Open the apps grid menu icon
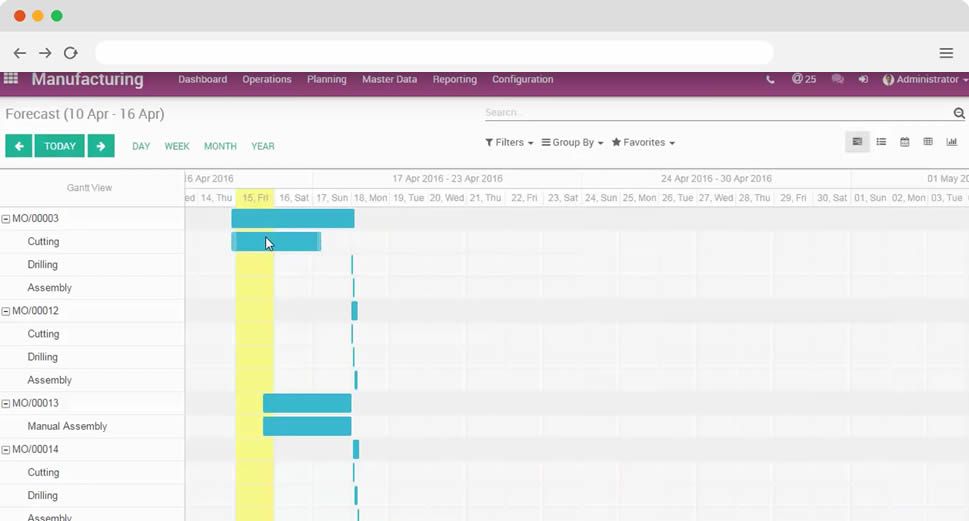The height and width of the screenshot is (521, 969). 11,78
